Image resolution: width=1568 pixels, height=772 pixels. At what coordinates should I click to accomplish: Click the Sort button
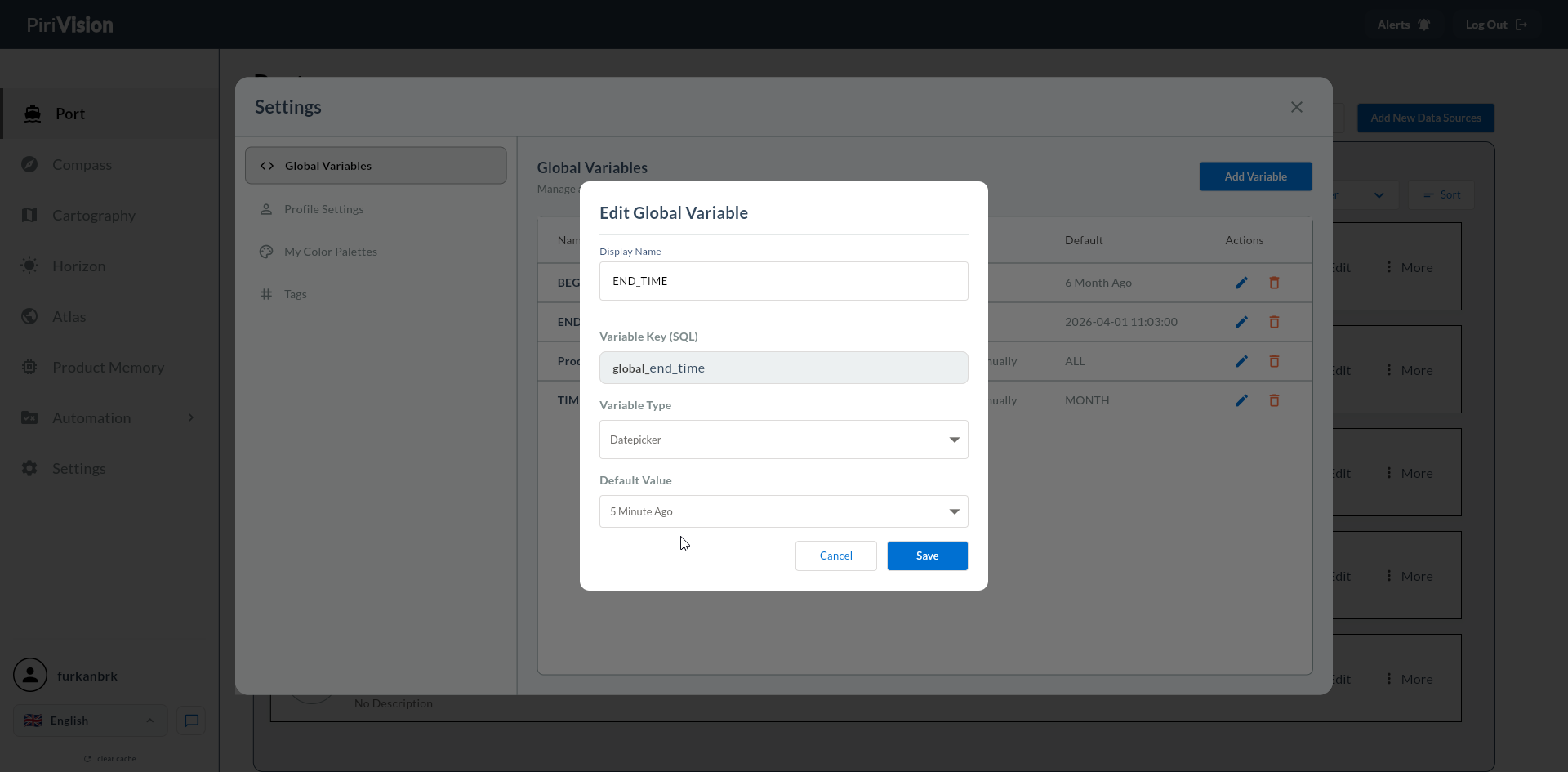(x=1441, y=195)
